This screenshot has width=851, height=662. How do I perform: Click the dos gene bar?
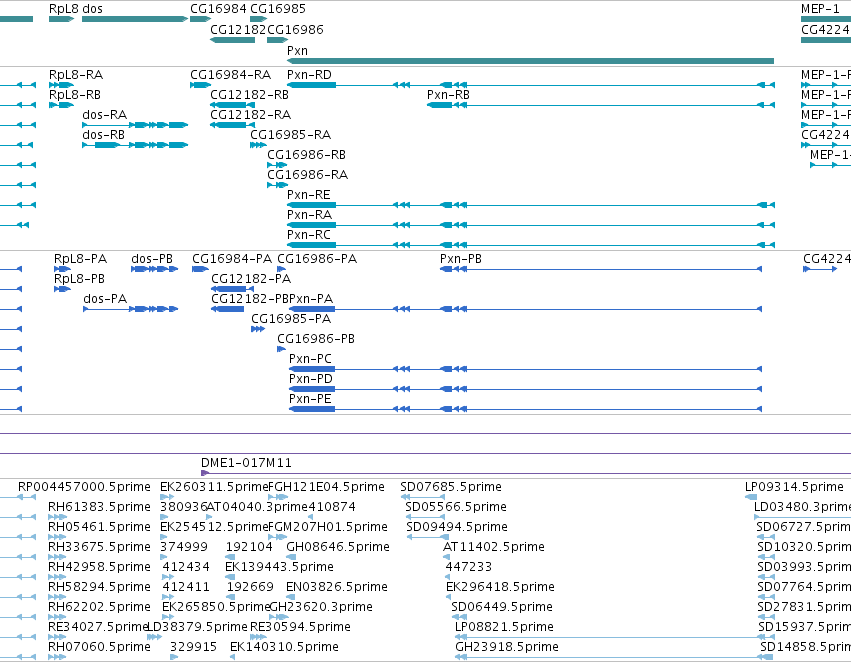pyautogui.click(x=135, y=19)
